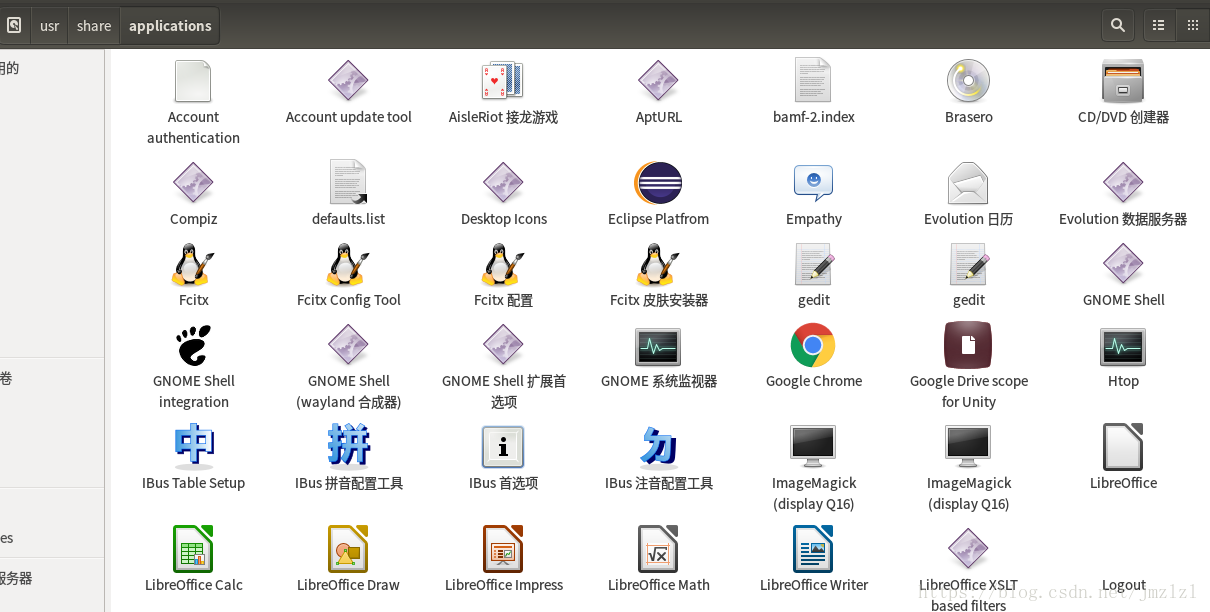Image resolution: width=1210 pixels, height=612 pixels.
Task: Open the IBus Table Setup icon
Action: [x=193, y=447]
